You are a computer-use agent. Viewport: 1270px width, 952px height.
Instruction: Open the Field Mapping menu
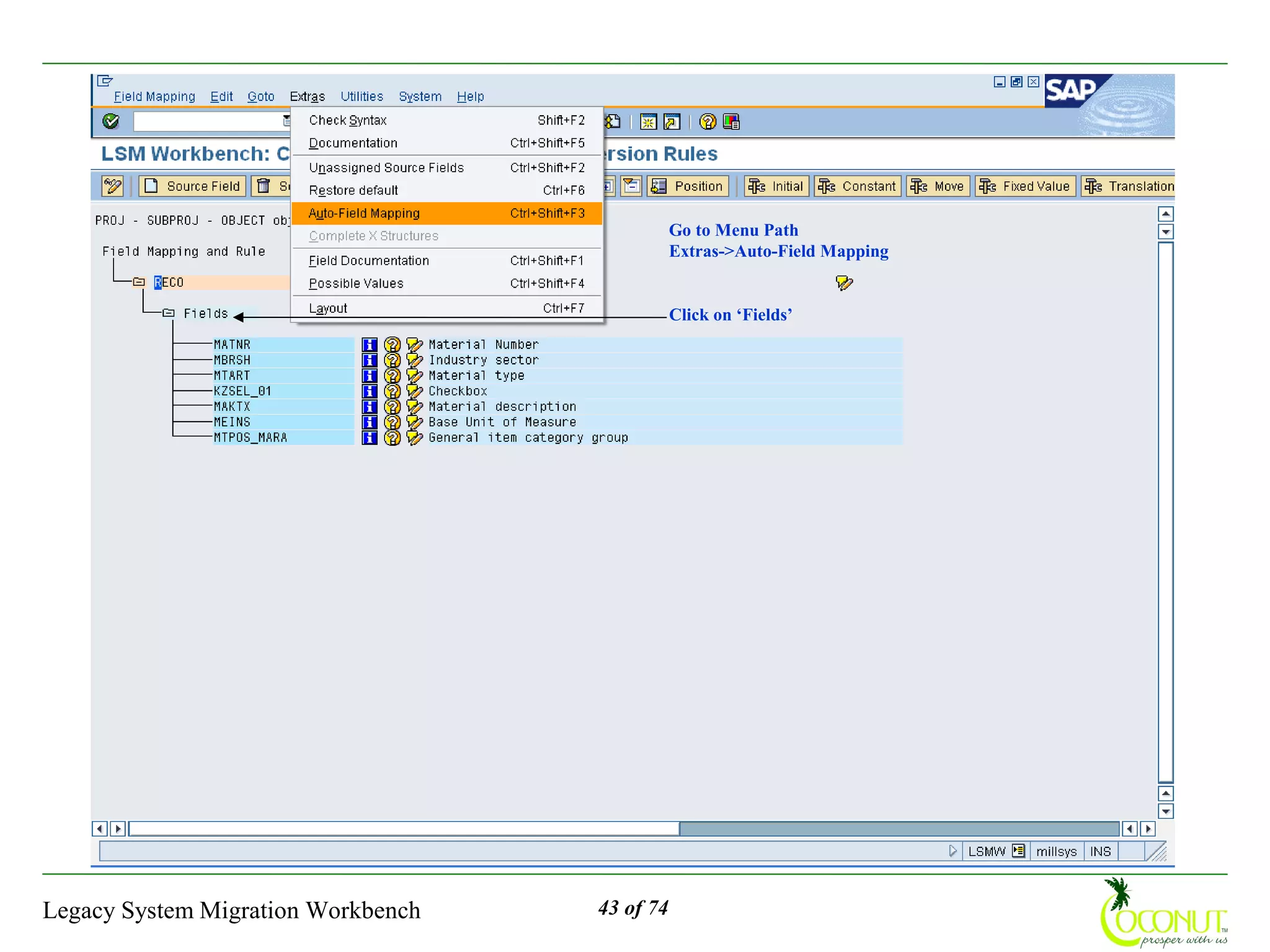point(154,97)
